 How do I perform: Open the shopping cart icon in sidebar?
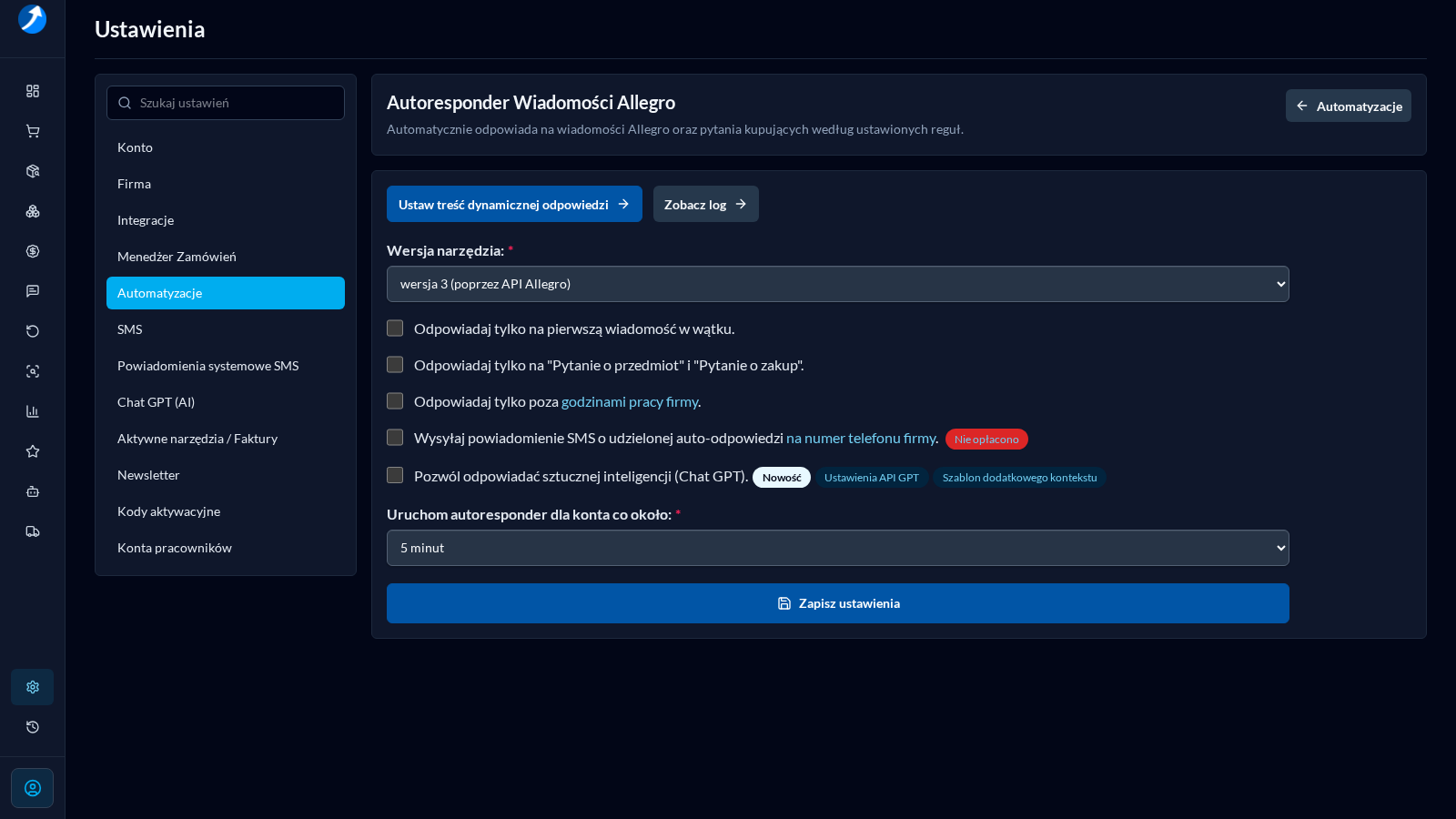[x=33, y=131]
